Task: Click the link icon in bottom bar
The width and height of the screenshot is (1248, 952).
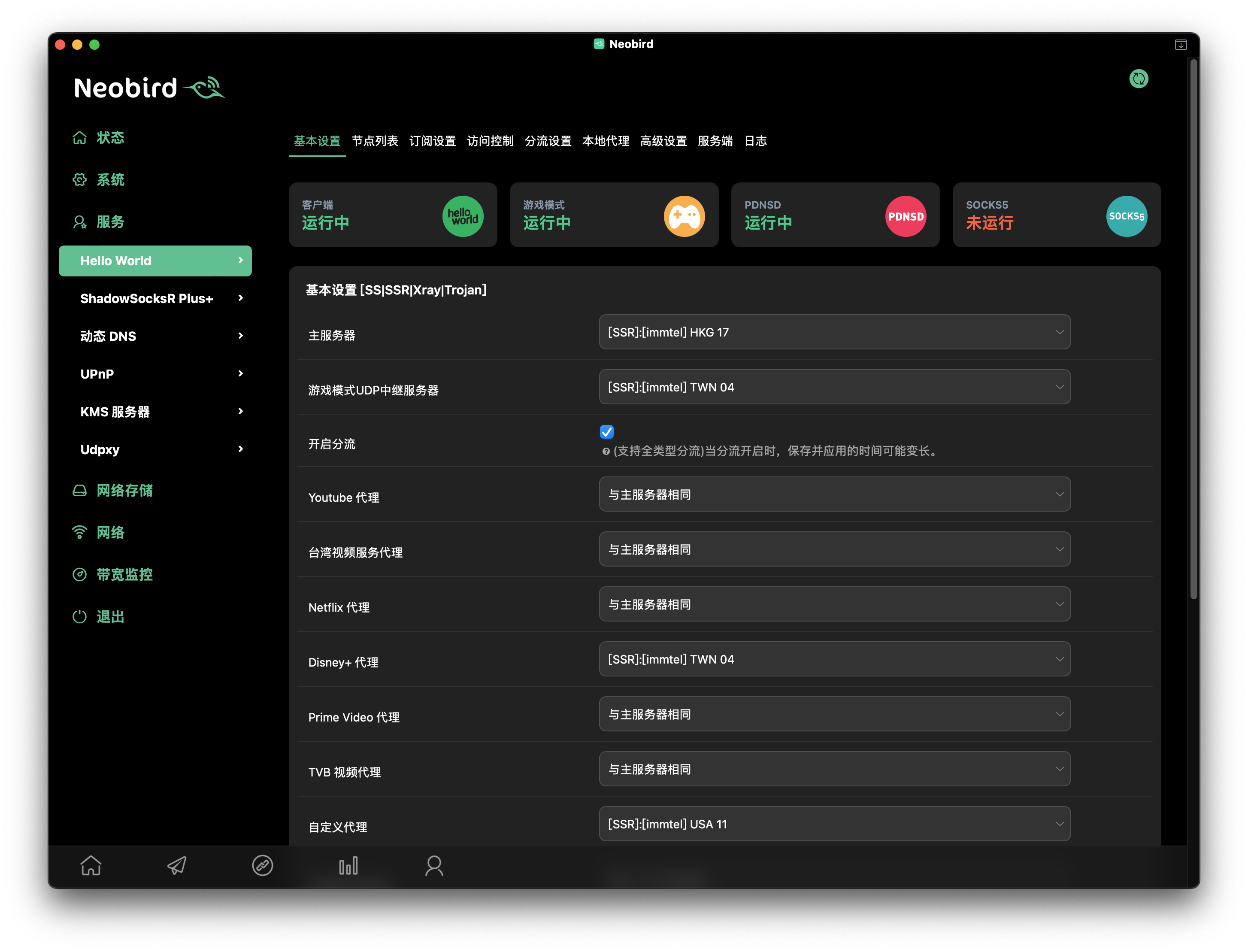Action: click(262, 865)
